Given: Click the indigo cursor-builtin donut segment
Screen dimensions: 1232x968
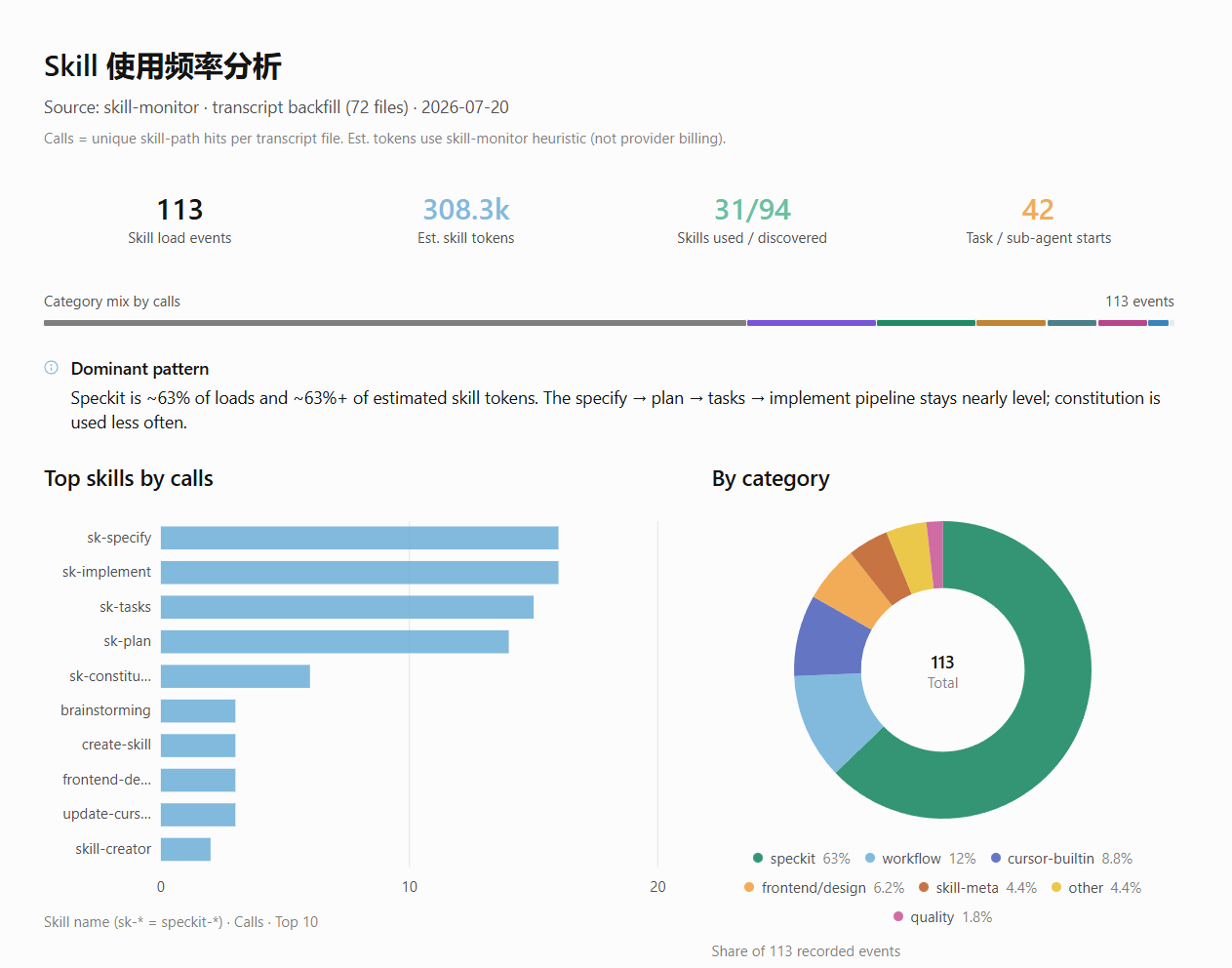Looking at the screenshot, I should pyautogui.click(x=829, y=639).
